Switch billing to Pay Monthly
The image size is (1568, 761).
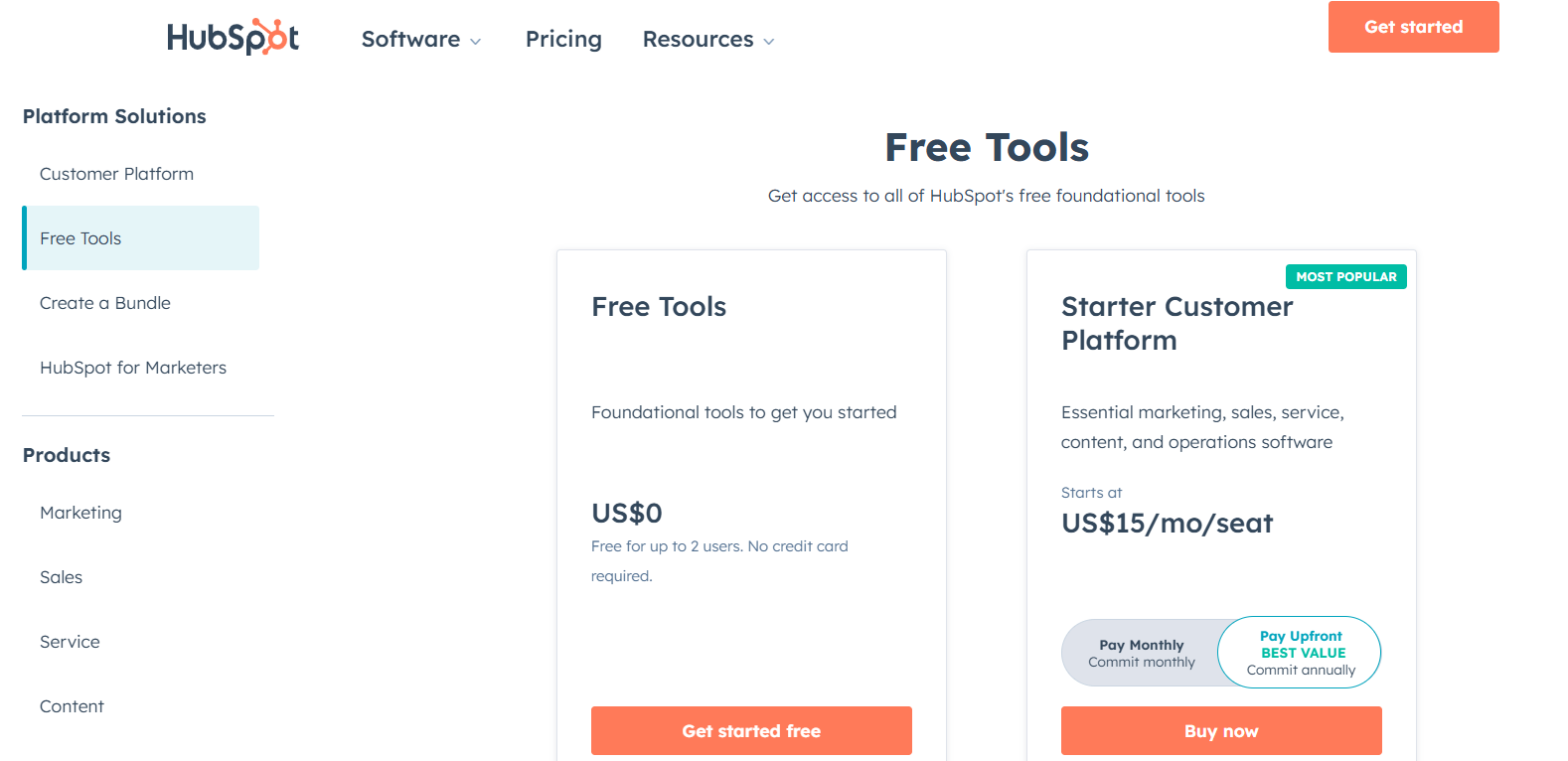click(x=1141, y=653)
